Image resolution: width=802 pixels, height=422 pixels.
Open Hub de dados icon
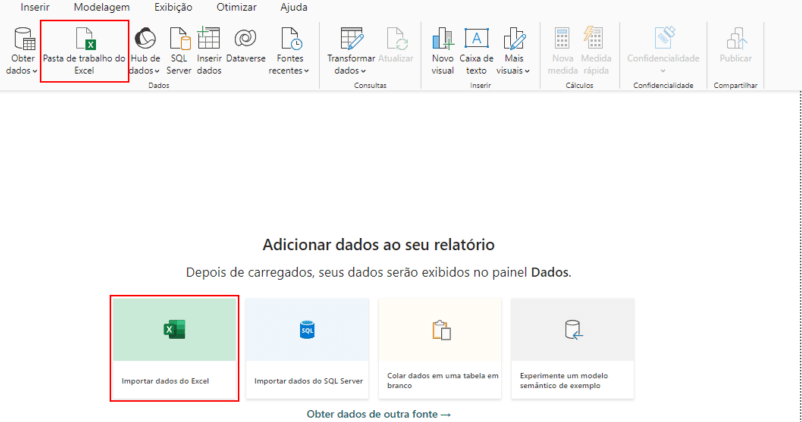(145, 39)
